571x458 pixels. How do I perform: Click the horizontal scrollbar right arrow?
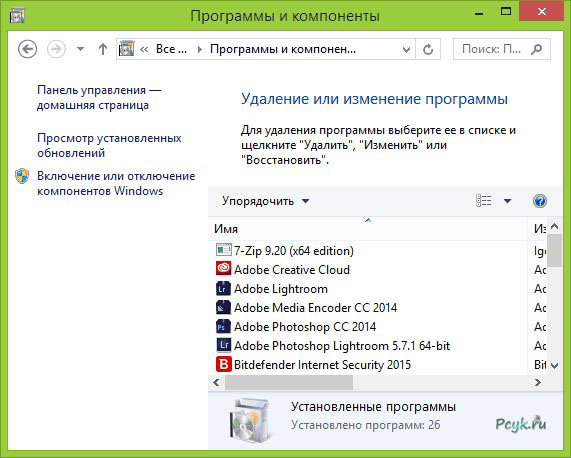538,382
